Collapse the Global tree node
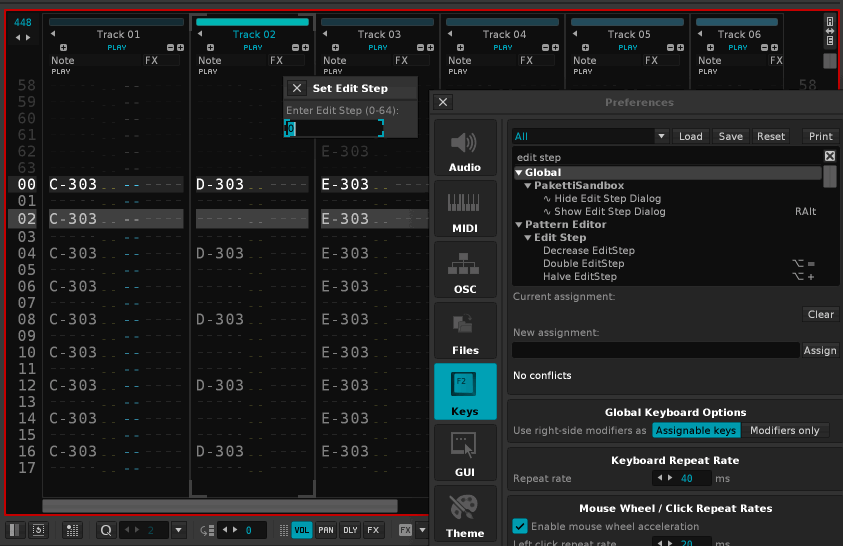This screenshot has width=843, height=546. pyautogui.click(x=519, y=173)
